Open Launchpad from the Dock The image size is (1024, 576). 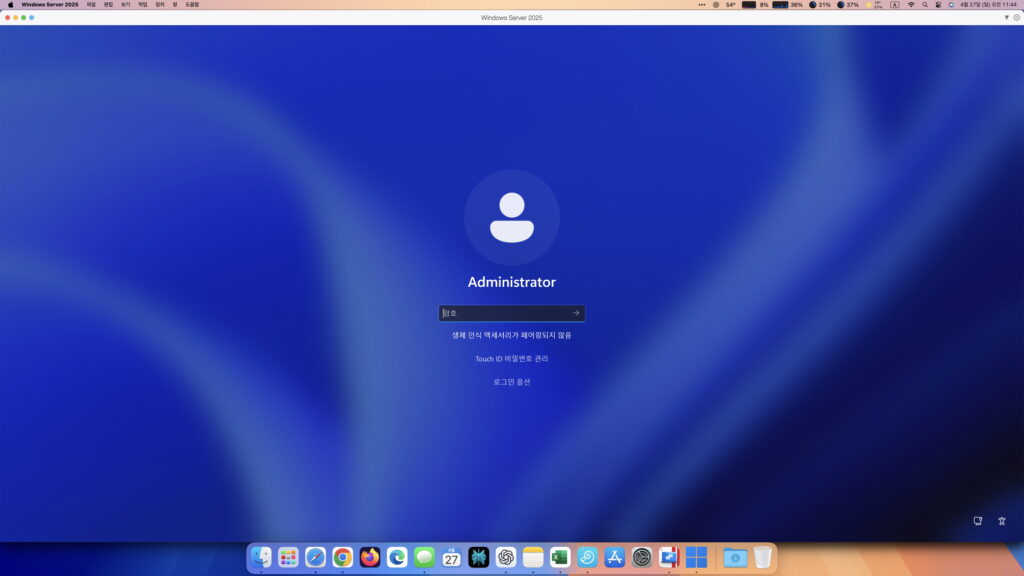tap(288, 557)
